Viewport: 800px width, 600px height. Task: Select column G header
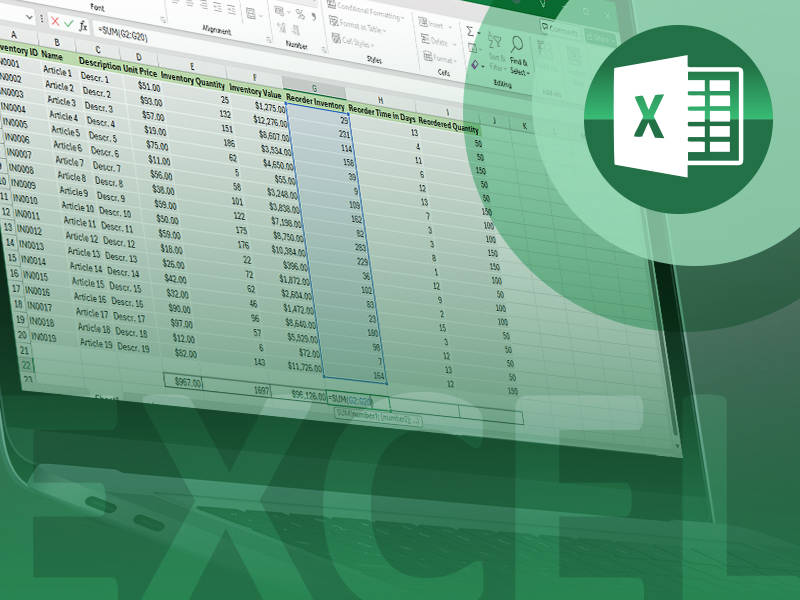[x=314, y=88]
